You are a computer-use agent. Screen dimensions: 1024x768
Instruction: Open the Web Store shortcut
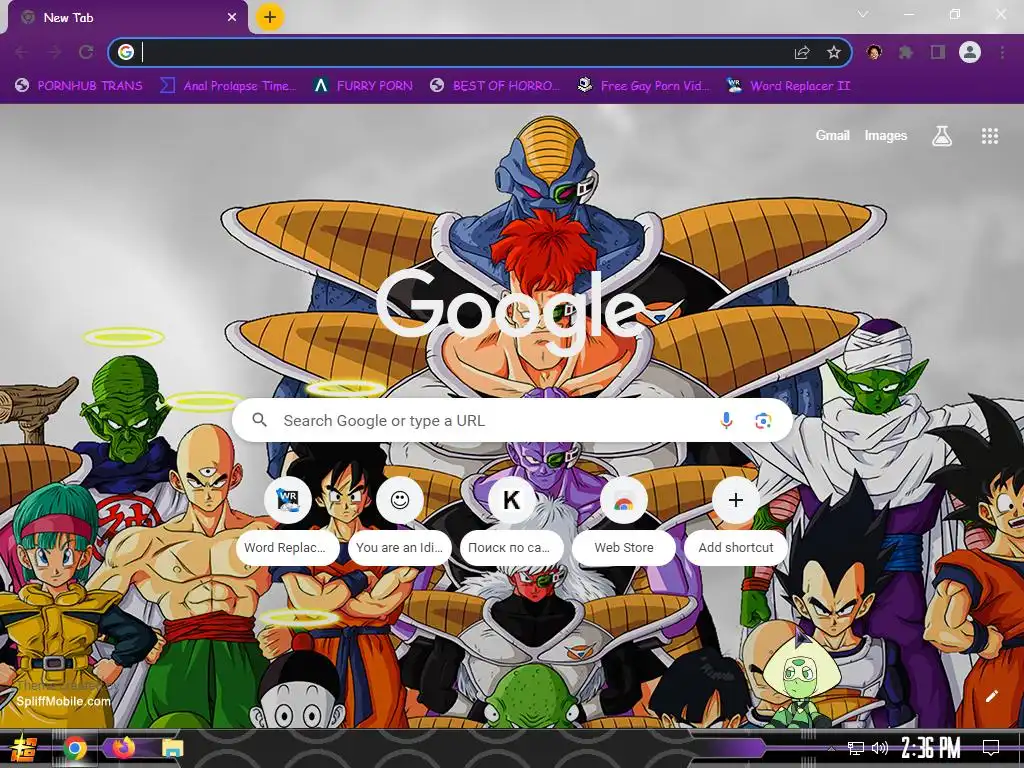coord(624,520)
